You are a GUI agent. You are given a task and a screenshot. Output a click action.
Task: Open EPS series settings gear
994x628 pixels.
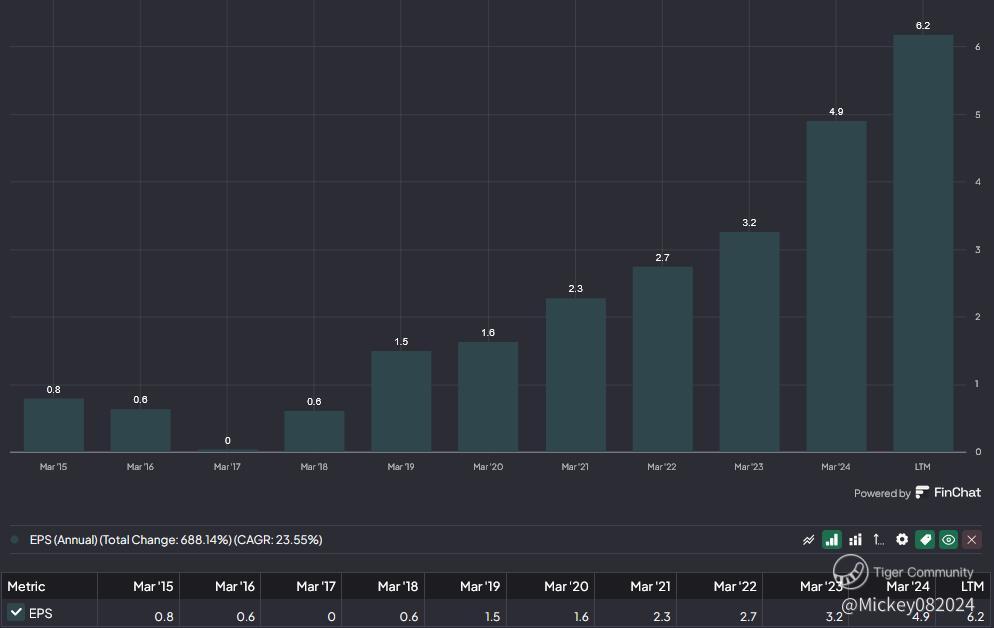tap(902, 540)
